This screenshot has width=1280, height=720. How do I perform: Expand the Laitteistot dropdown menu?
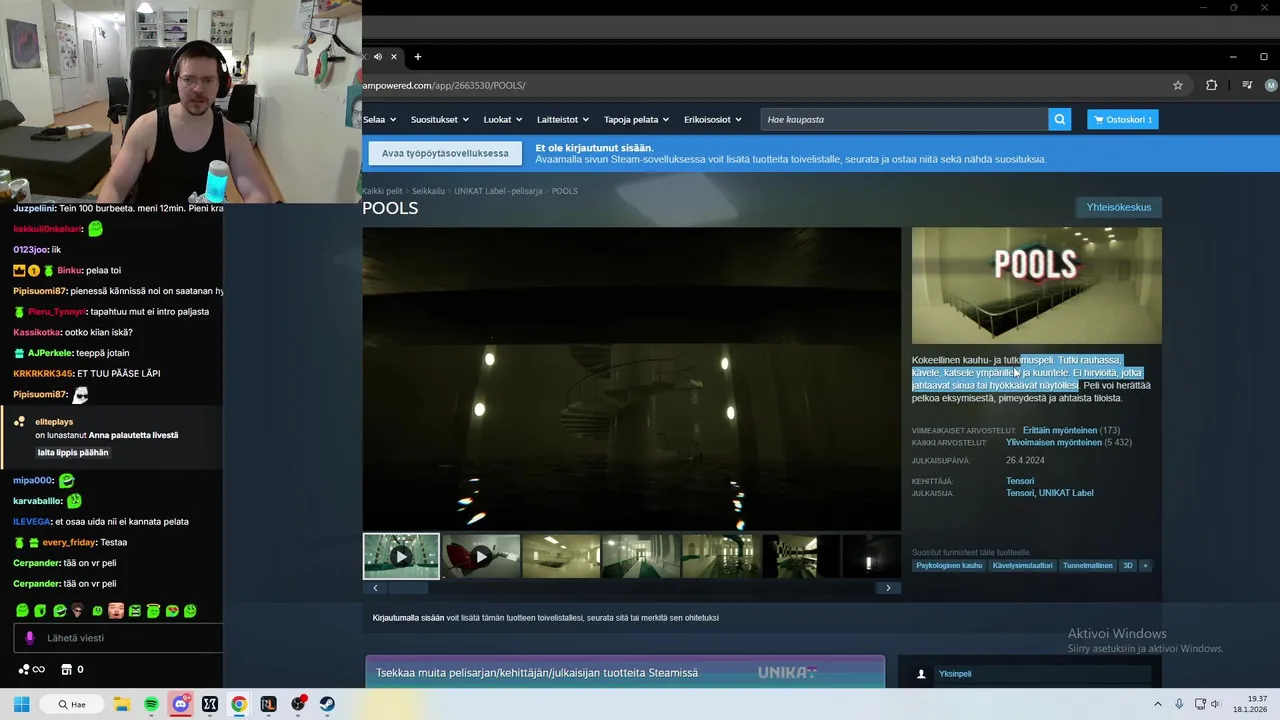(x=563, y=119)
